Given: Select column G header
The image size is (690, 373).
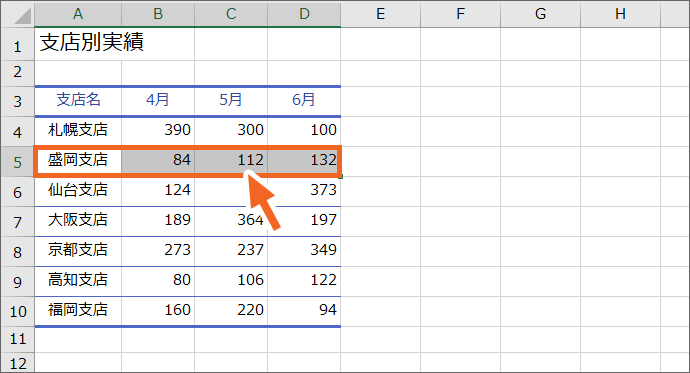Looking at the screenshot, I should (x=540, y=15).
